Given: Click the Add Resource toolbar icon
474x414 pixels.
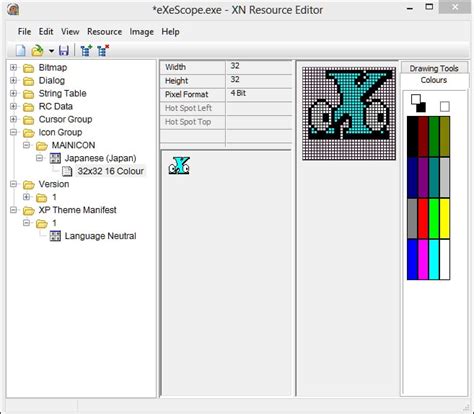Looking at the screenshot, I should [x=86, y=51].
